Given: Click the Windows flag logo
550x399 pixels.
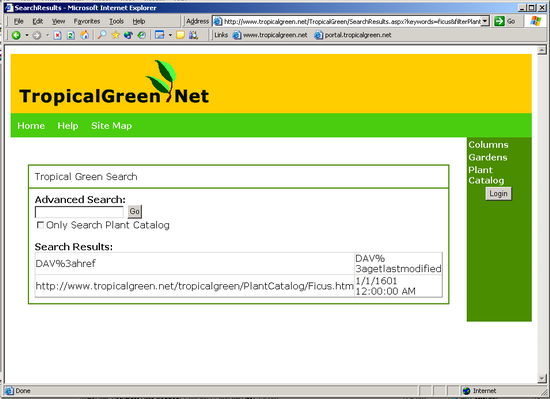Looking at the screenshot, I should 535,21.
